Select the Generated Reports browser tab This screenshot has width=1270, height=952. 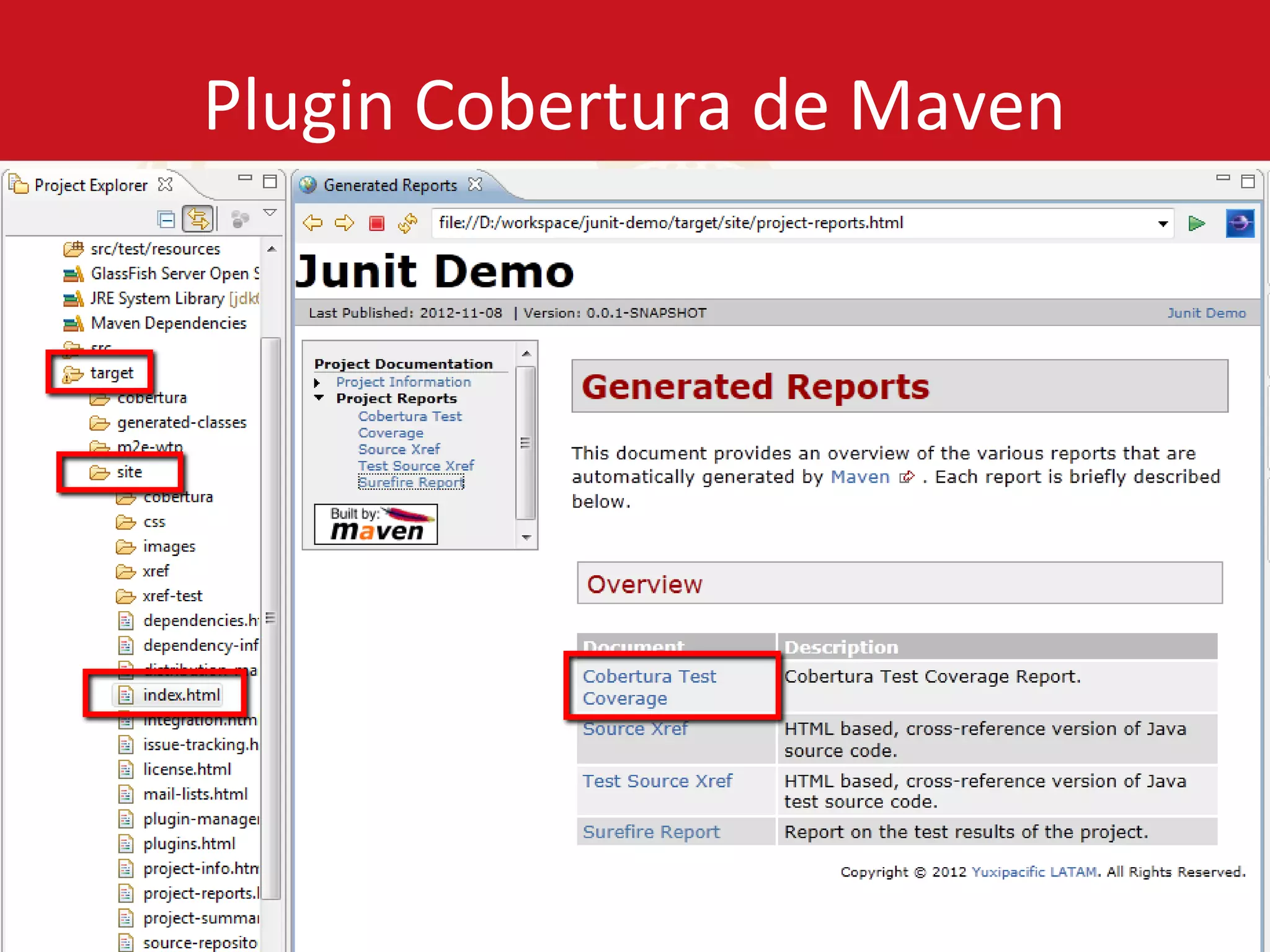[x=389, y=185]
